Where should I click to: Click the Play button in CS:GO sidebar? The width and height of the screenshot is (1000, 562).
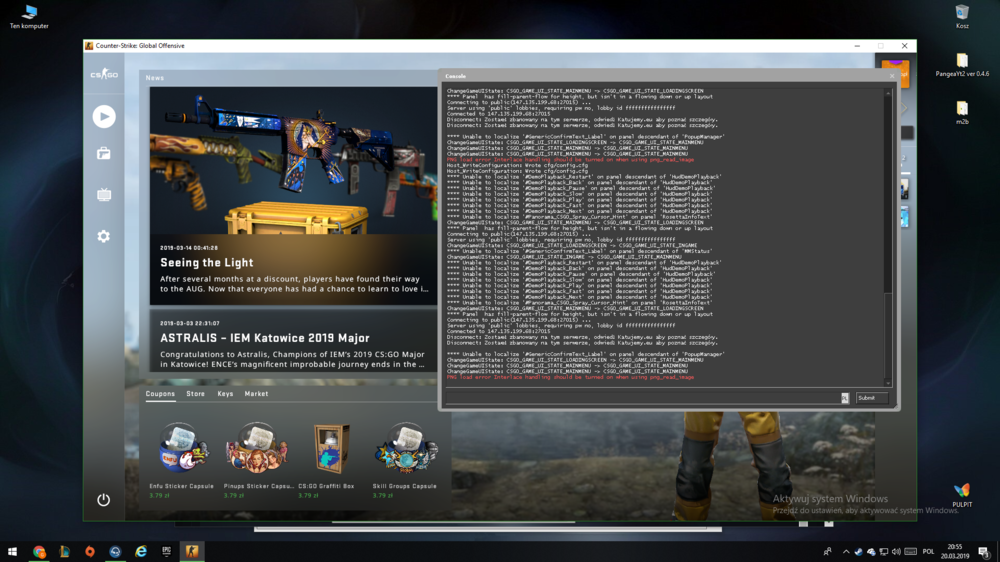[104, 117]
